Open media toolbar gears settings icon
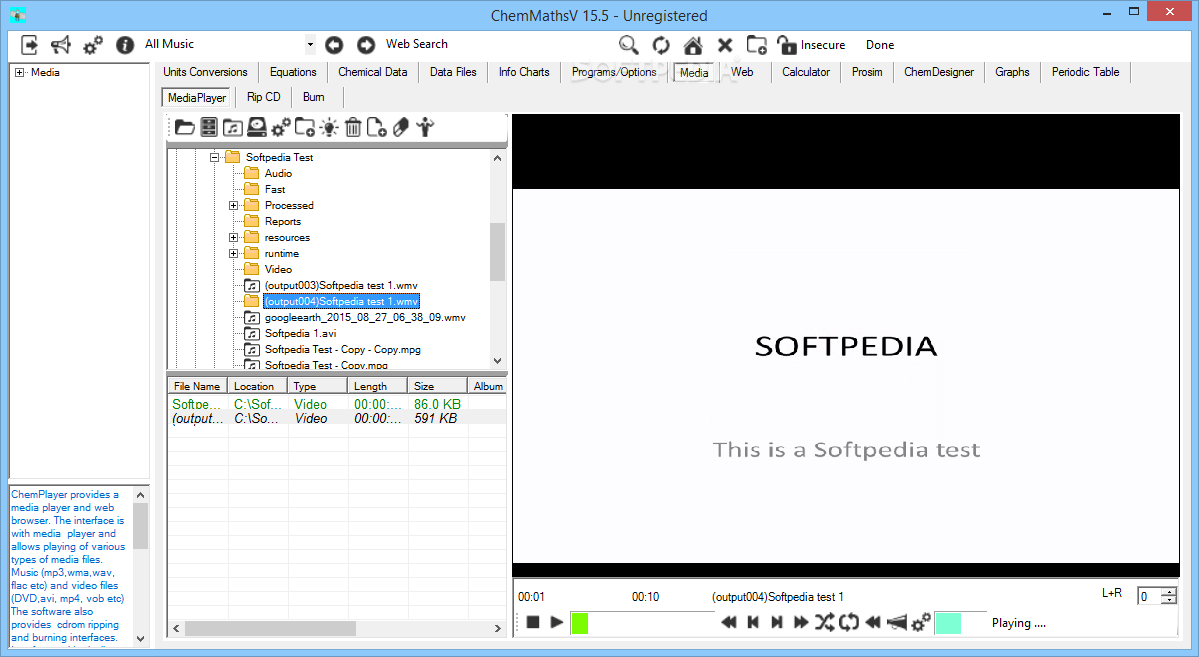 (281, 128)
